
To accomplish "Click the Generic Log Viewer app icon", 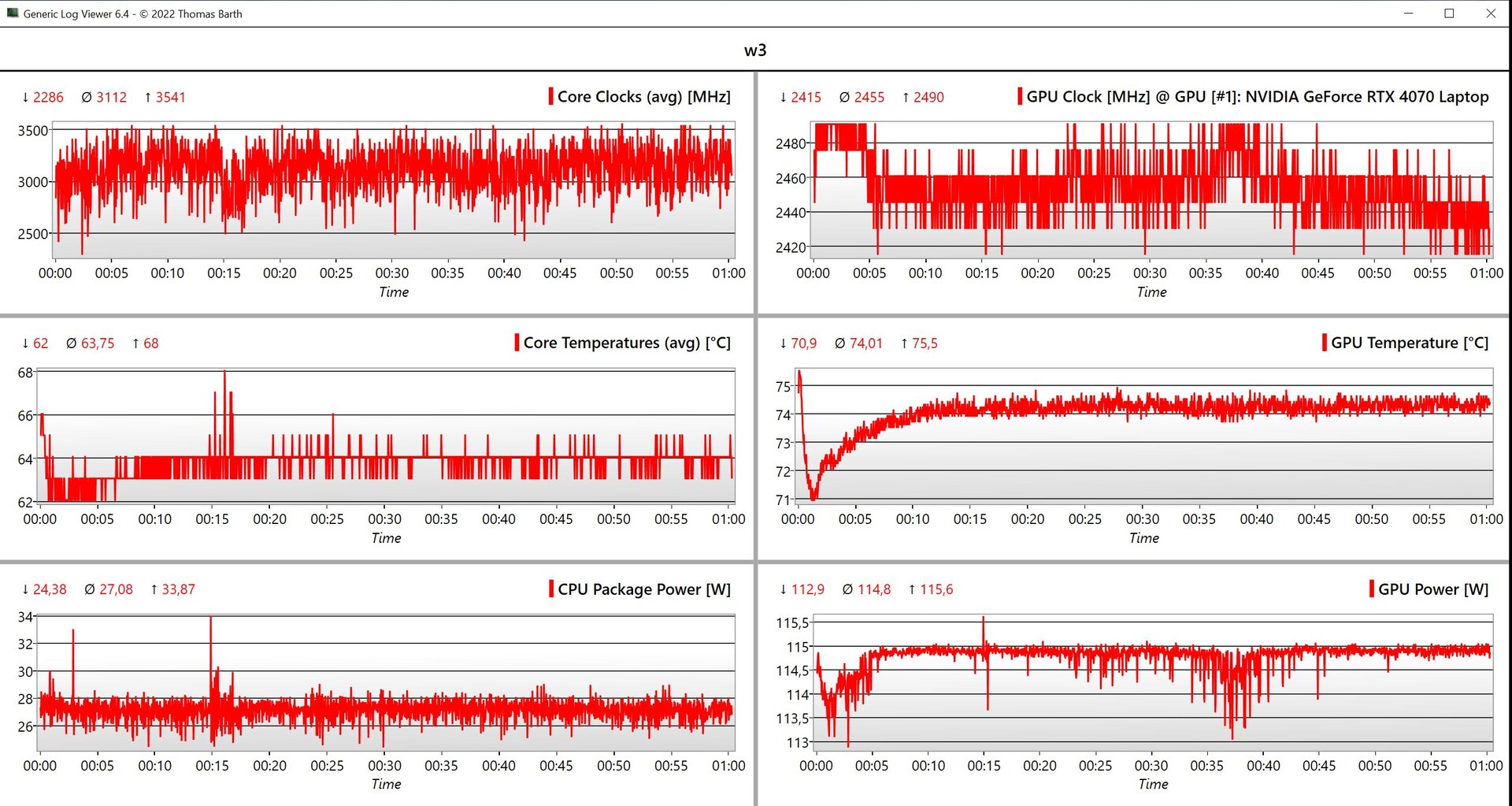I will [x=12, y=13].
